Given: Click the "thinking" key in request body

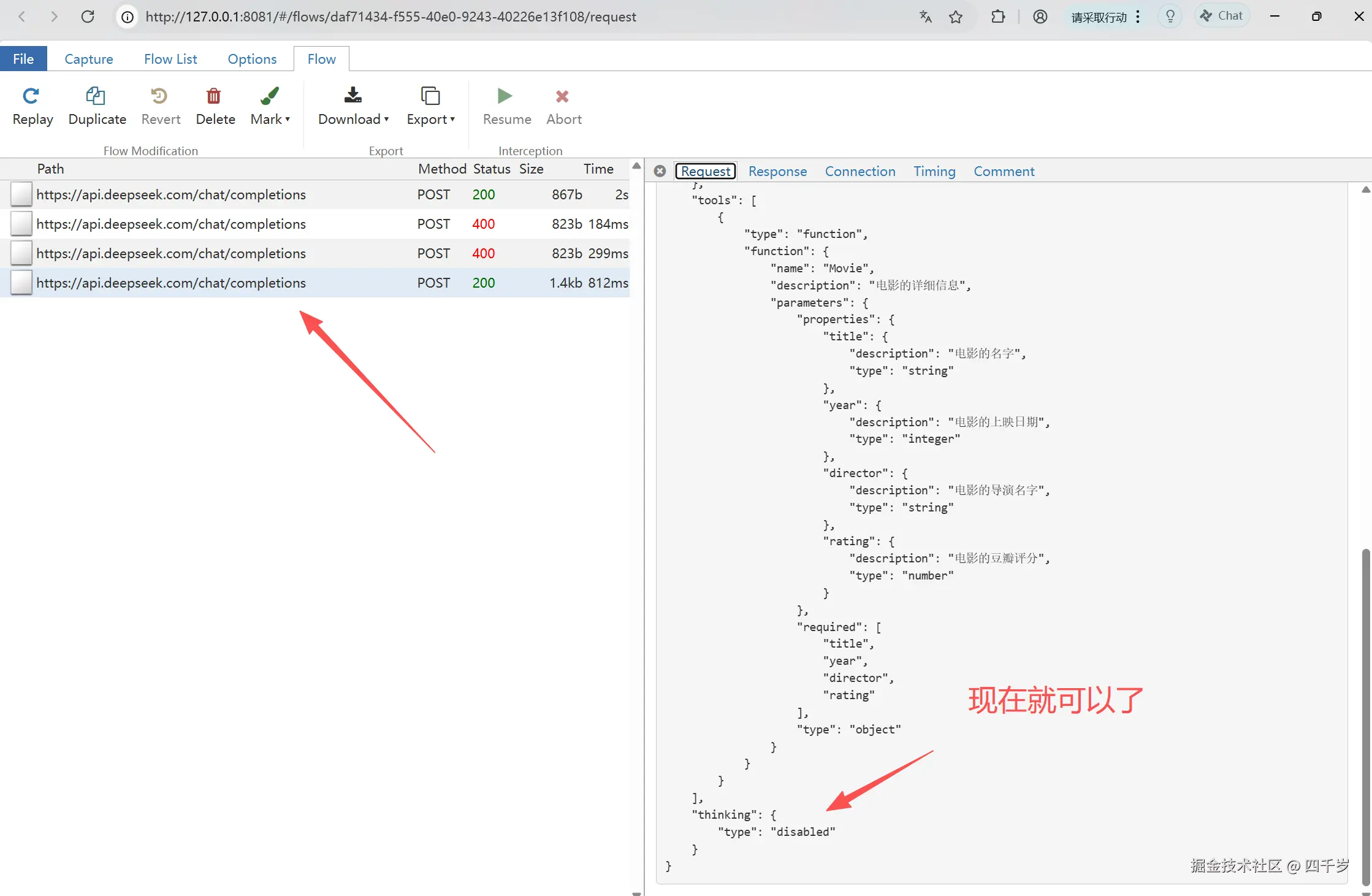Looking at the screenshot, I should (724, 814).
